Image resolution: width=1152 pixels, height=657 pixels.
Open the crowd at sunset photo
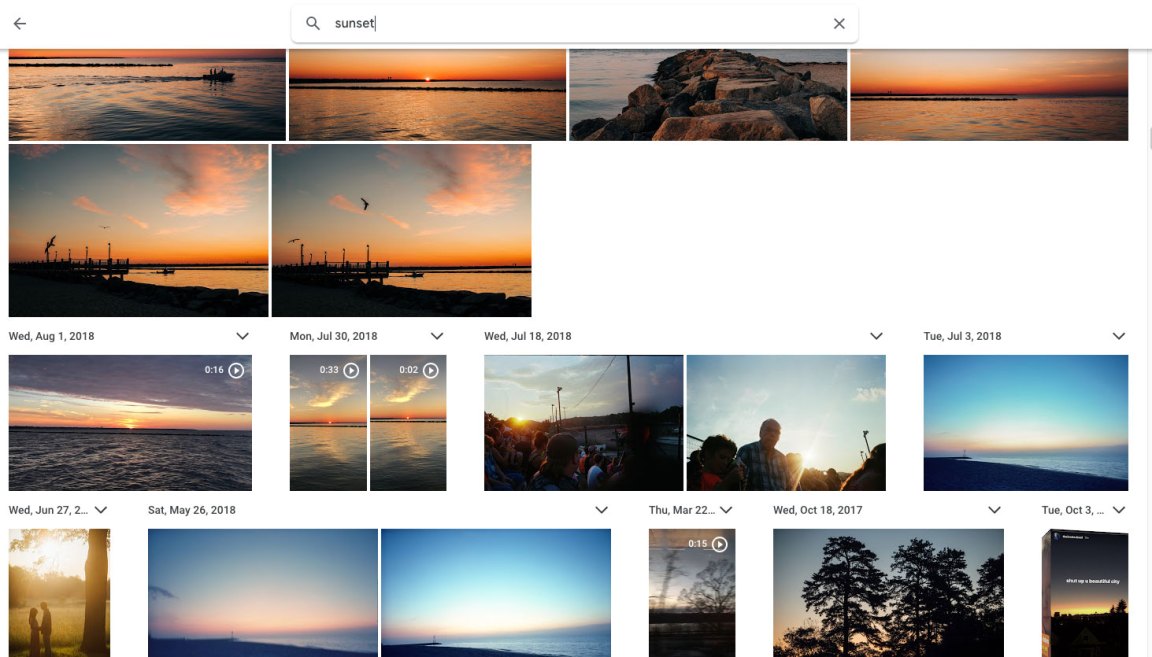click(x=583, y=423)
